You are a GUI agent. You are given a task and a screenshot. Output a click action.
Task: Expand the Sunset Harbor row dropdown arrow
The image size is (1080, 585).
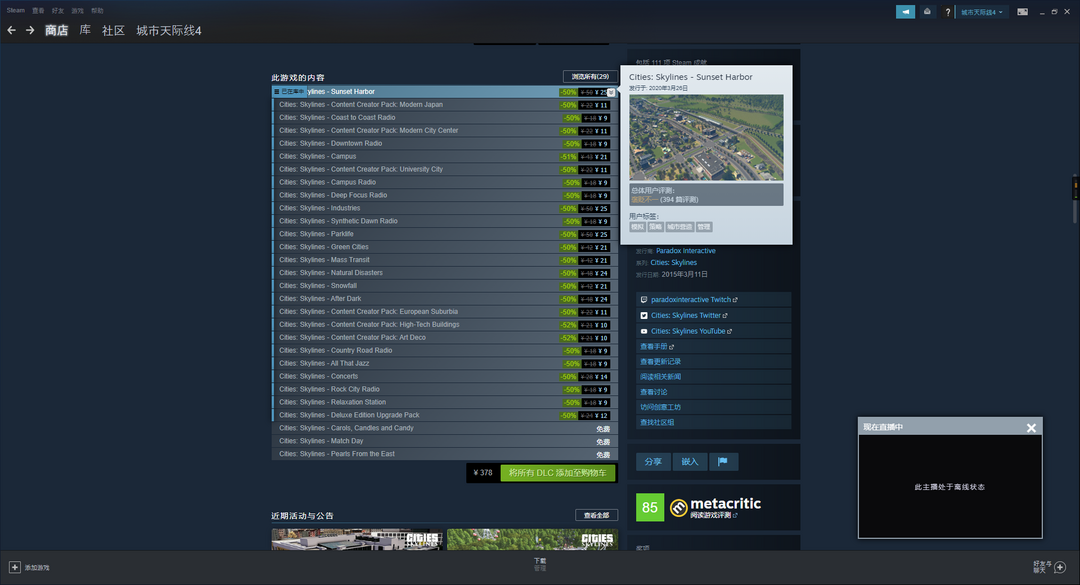(x=611, y=92)
